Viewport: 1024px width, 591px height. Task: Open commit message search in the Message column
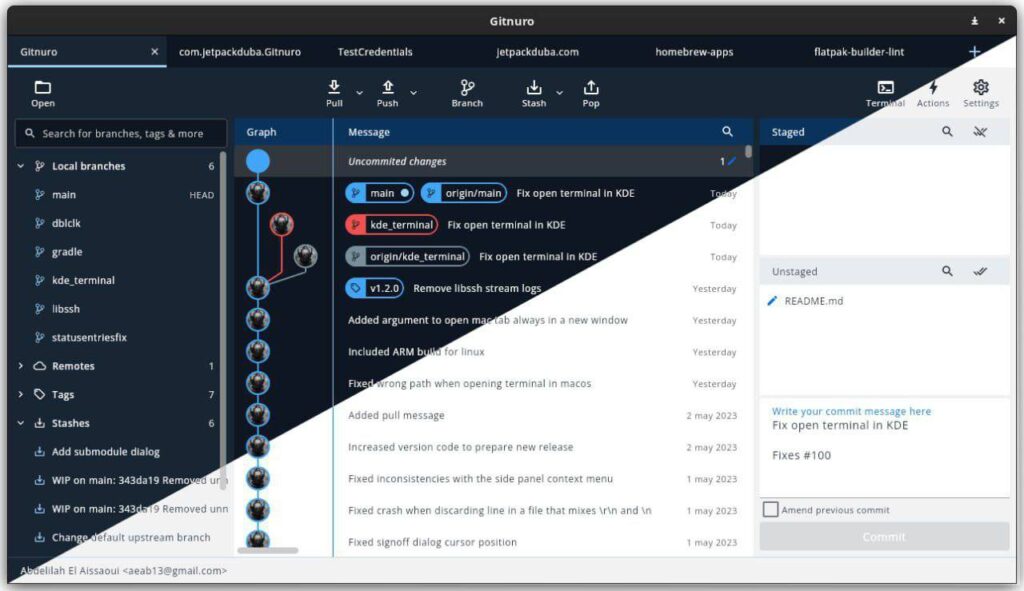[727, 131]
